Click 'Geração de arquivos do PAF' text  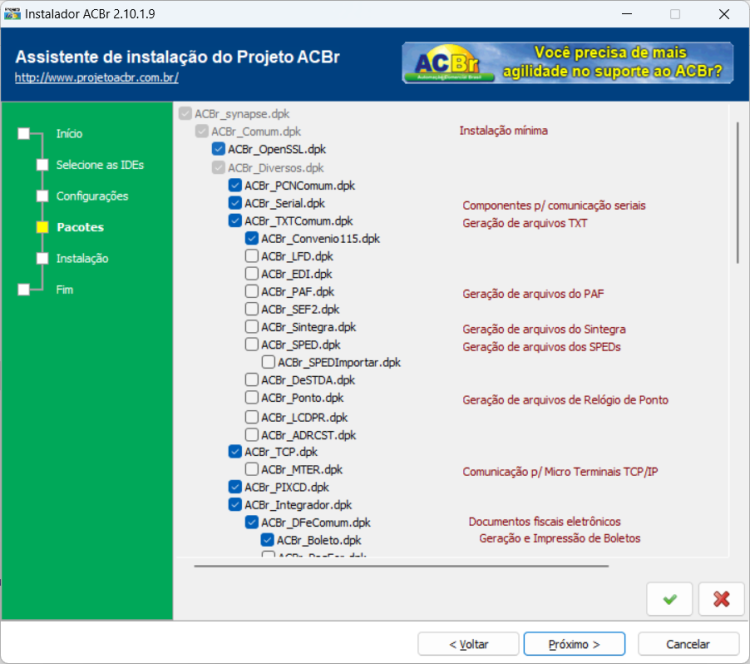click(x=533, y=294)
